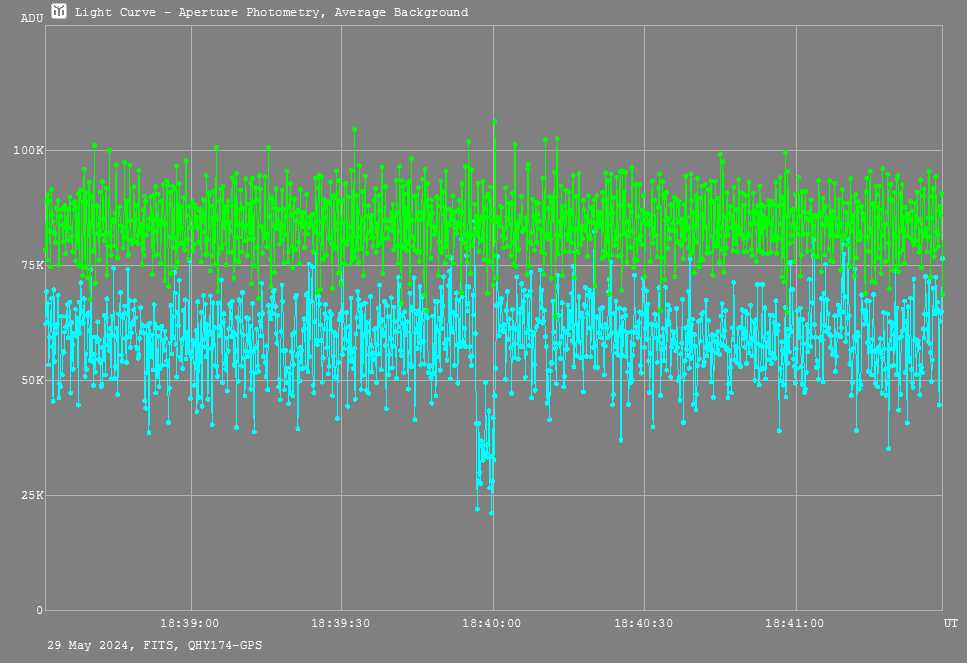
Task: Click the UT axis label
Action: point(951,624)
